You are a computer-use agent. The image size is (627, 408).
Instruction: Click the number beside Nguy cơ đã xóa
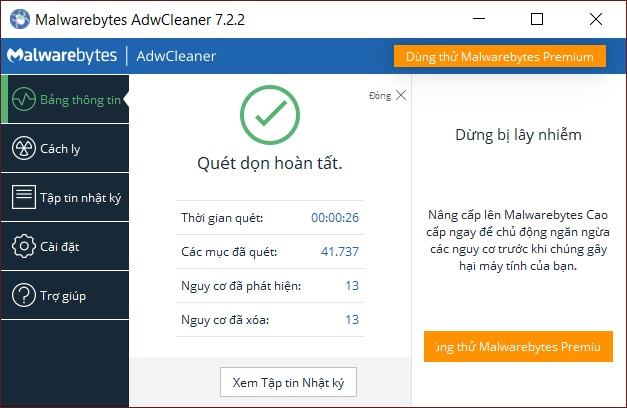point(352,320)
